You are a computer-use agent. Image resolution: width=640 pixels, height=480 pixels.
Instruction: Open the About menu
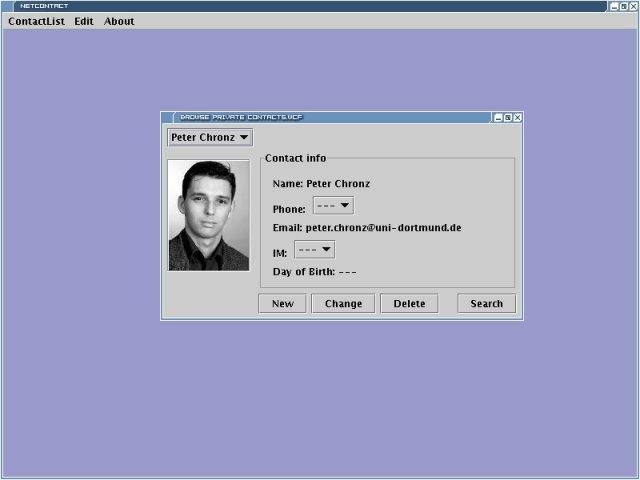point(119,21)
